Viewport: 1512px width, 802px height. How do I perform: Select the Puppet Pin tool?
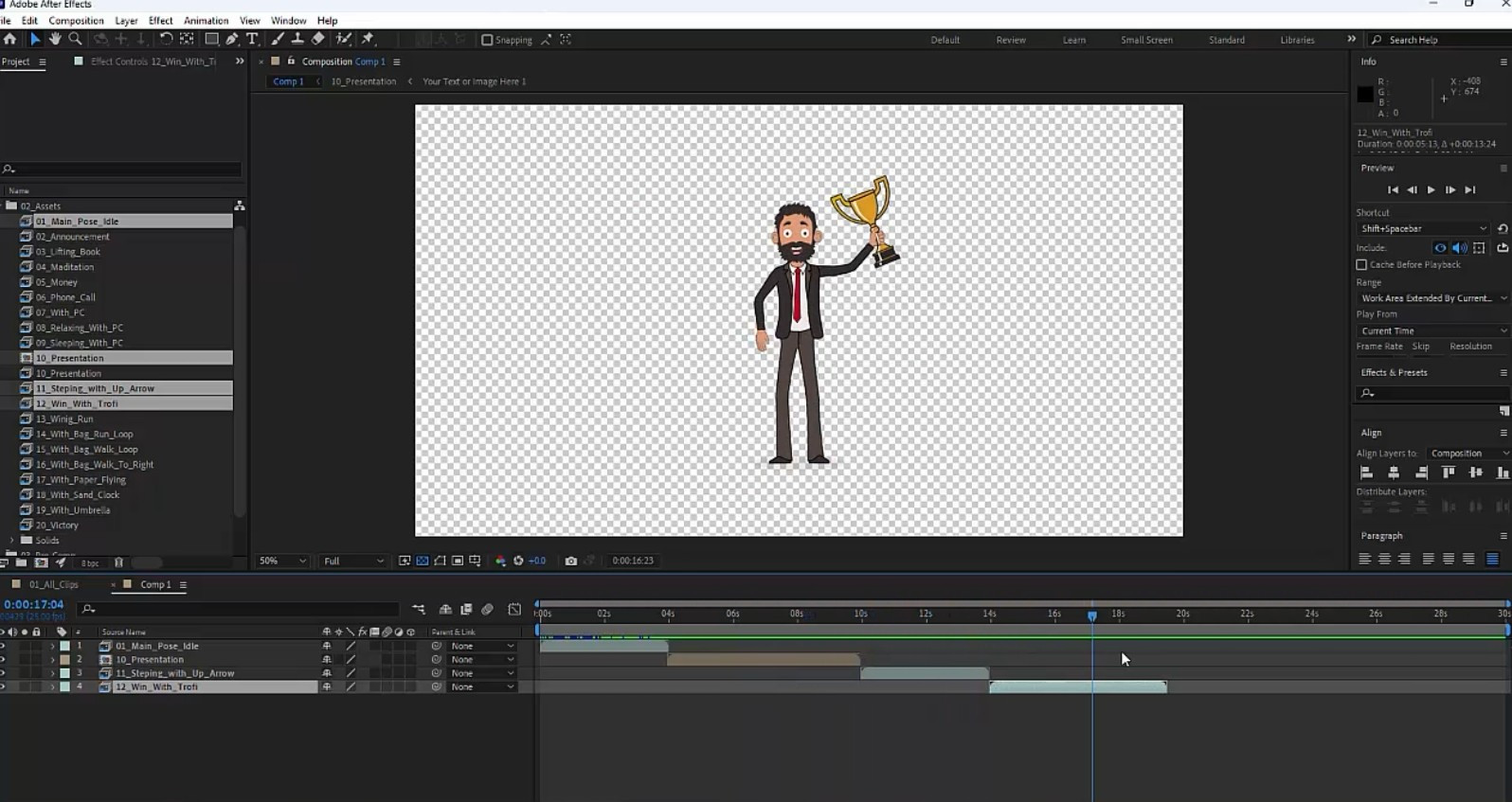[x=368, y=39]
